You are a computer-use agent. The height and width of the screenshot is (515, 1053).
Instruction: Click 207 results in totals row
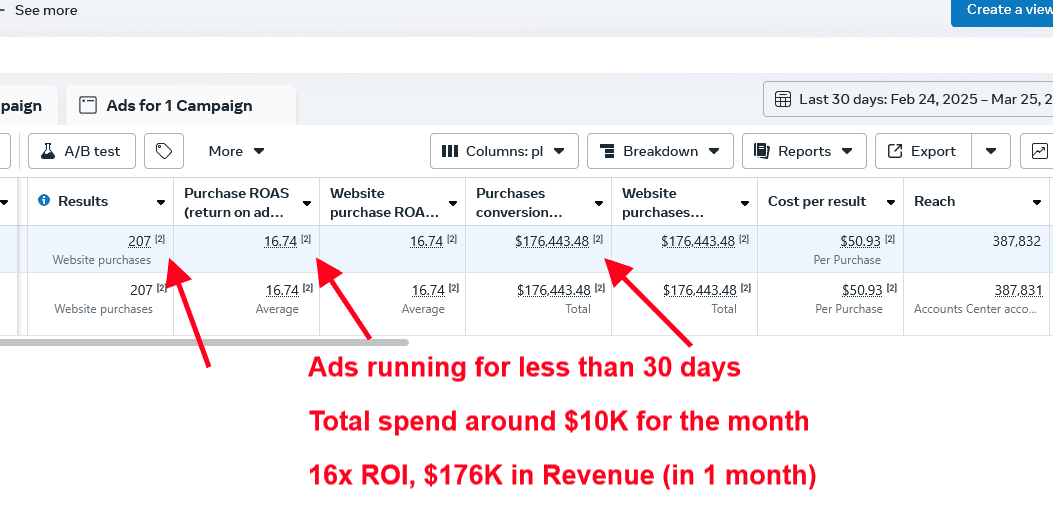[x=141, y=290]
